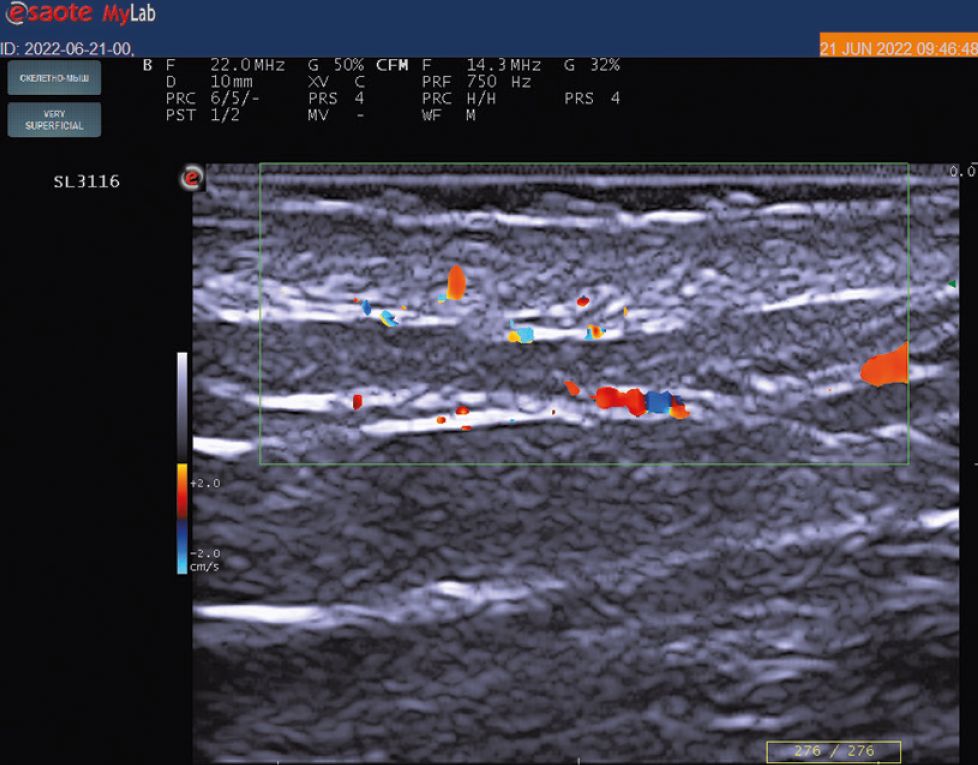
Task: Click the color velocity scale bar
Action: click(182, 518)
